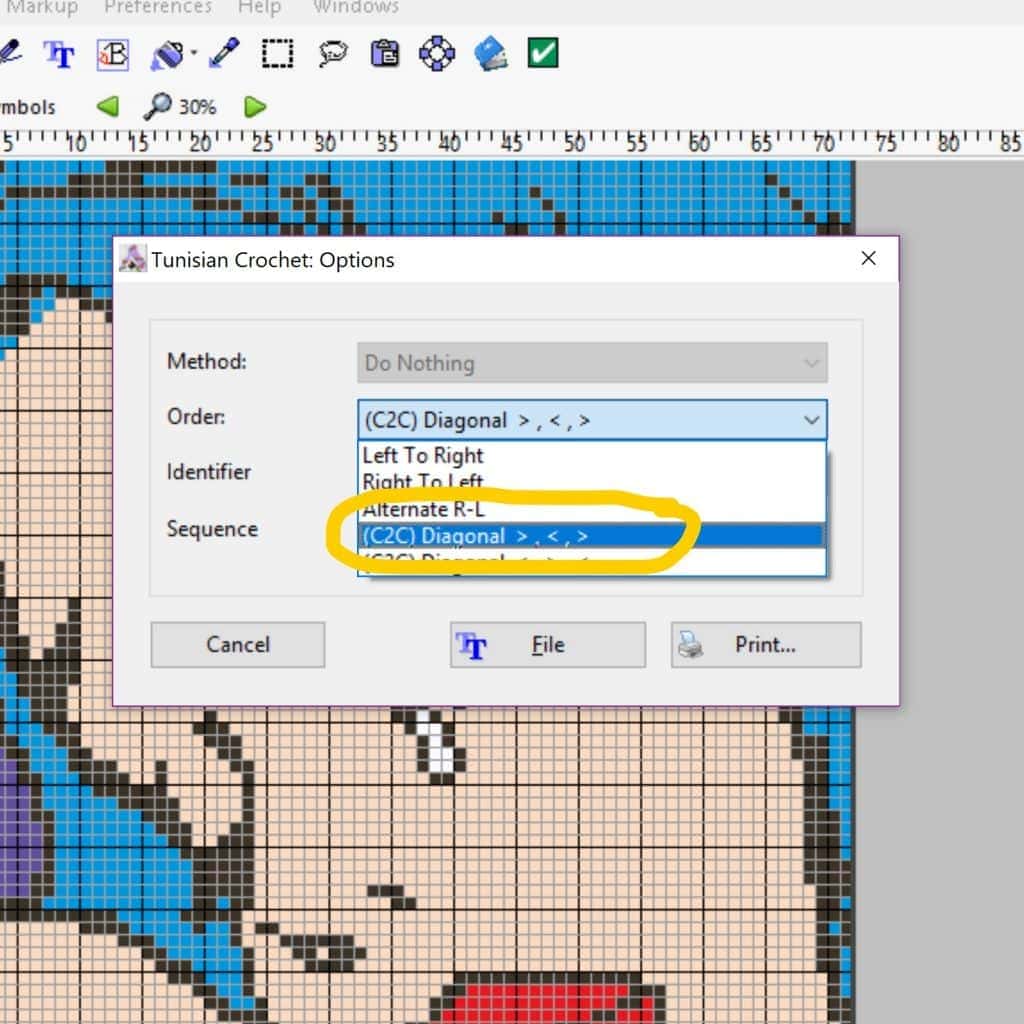Viewport: 1024px width, 1024px height.
Task: Pick the eyedropper color picker tool
Action: (x=224, y=54)
